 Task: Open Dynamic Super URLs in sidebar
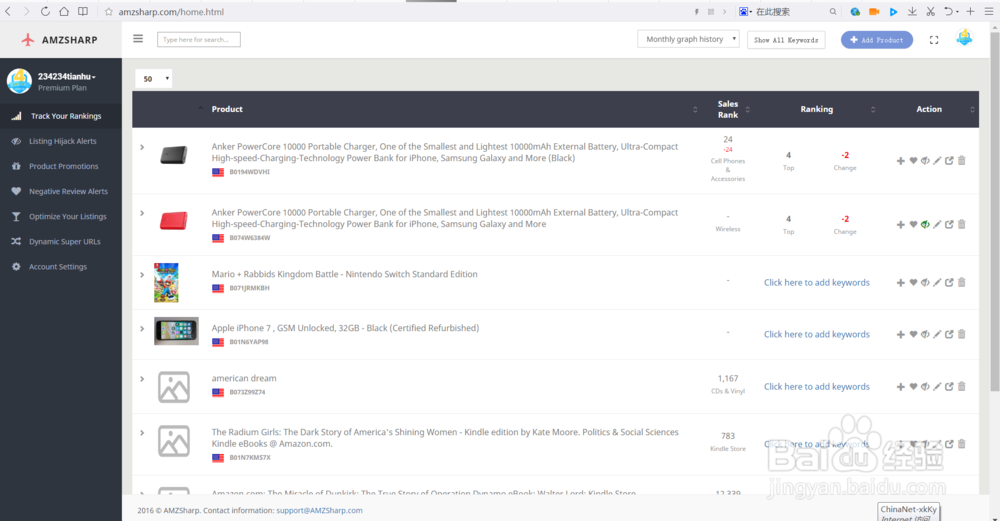click(61, 242)
